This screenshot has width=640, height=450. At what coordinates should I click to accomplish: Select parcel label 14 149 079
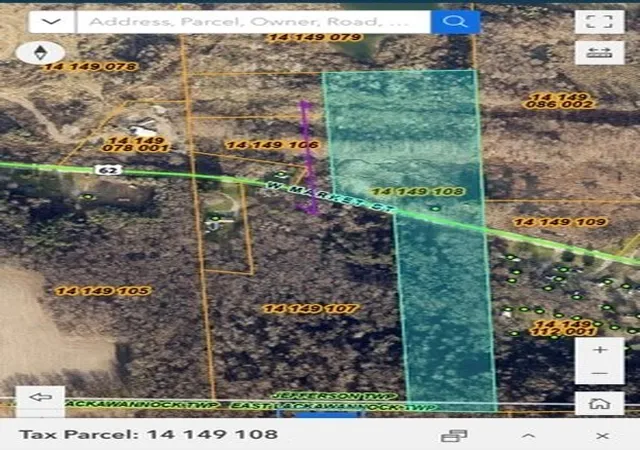pos(316,37)
